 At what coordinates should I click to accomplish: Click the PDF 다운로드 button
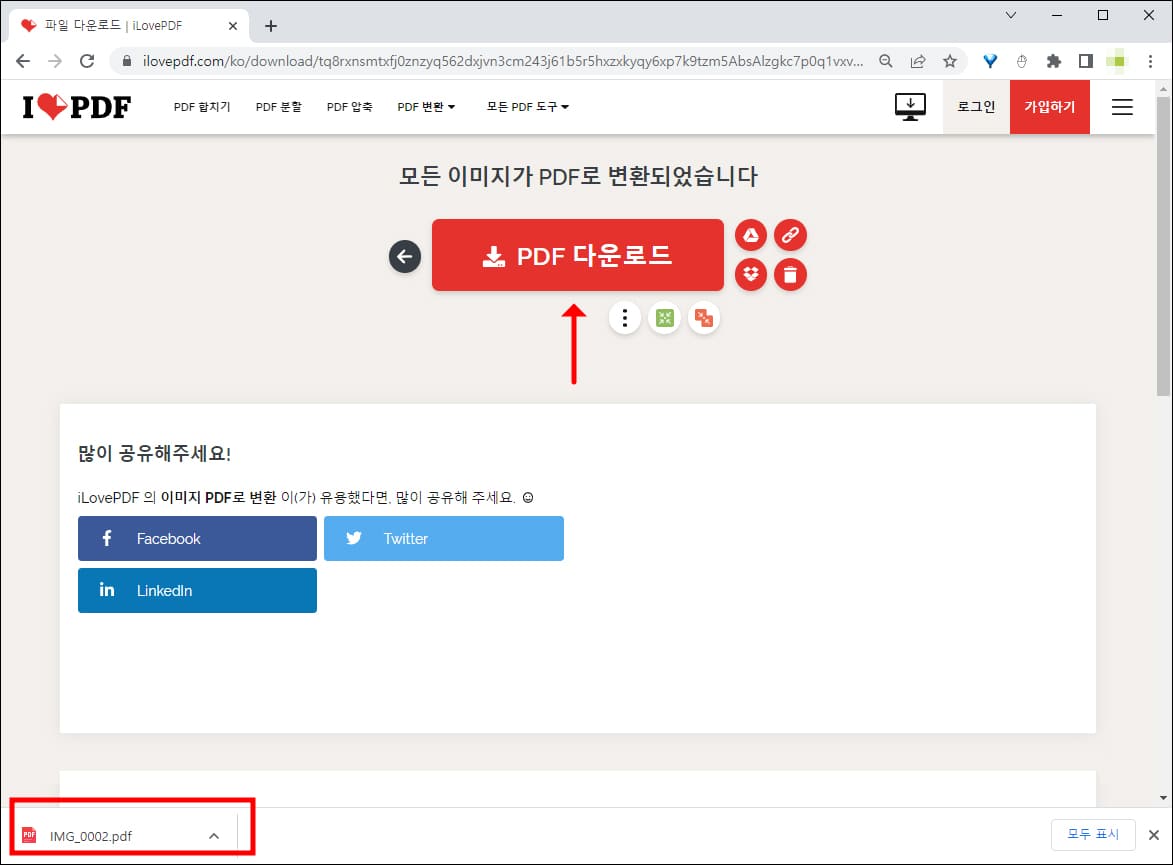click(x=577, y=255)
